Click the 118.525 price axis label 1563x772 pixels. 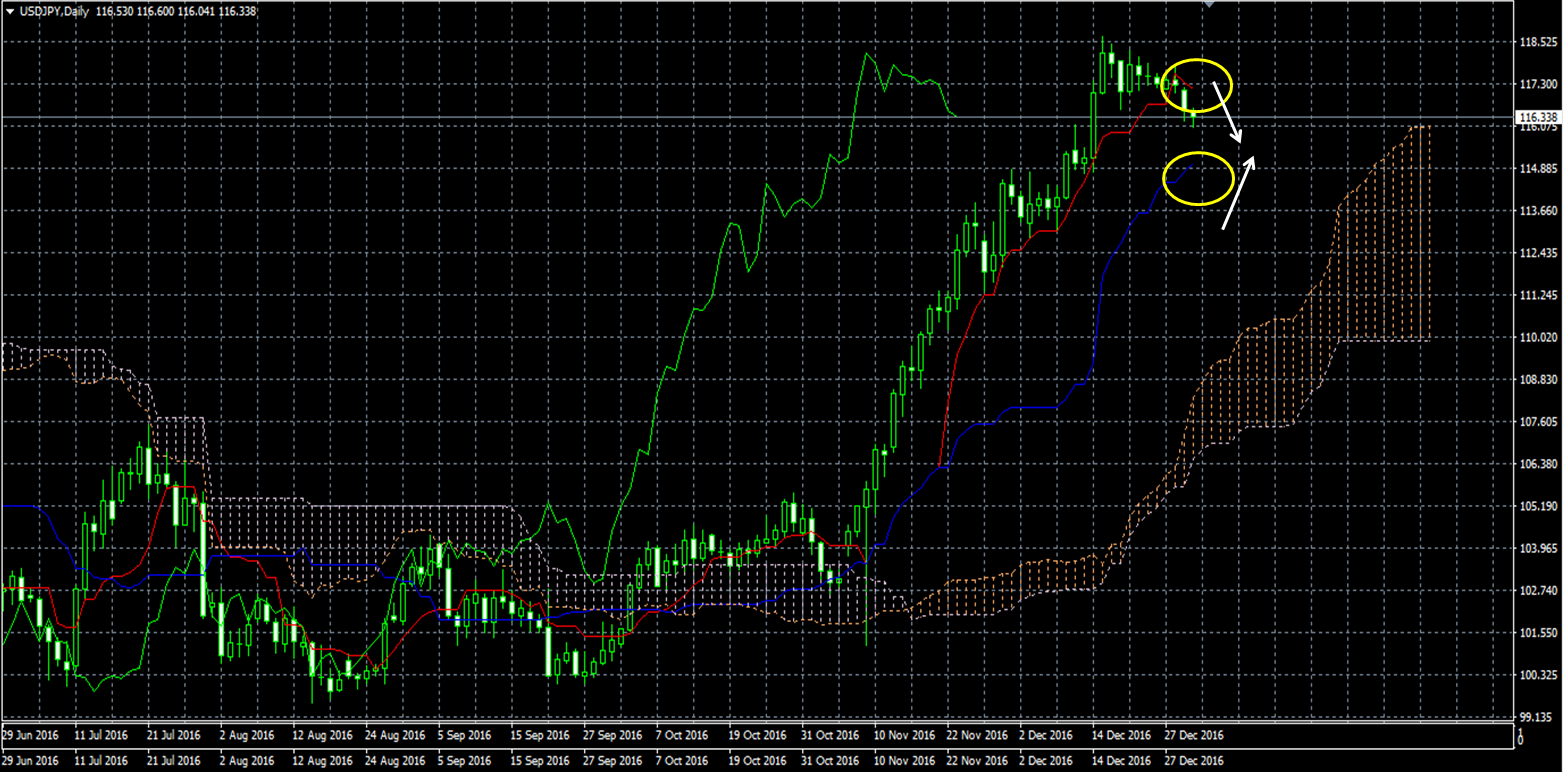click(1540, 42)
